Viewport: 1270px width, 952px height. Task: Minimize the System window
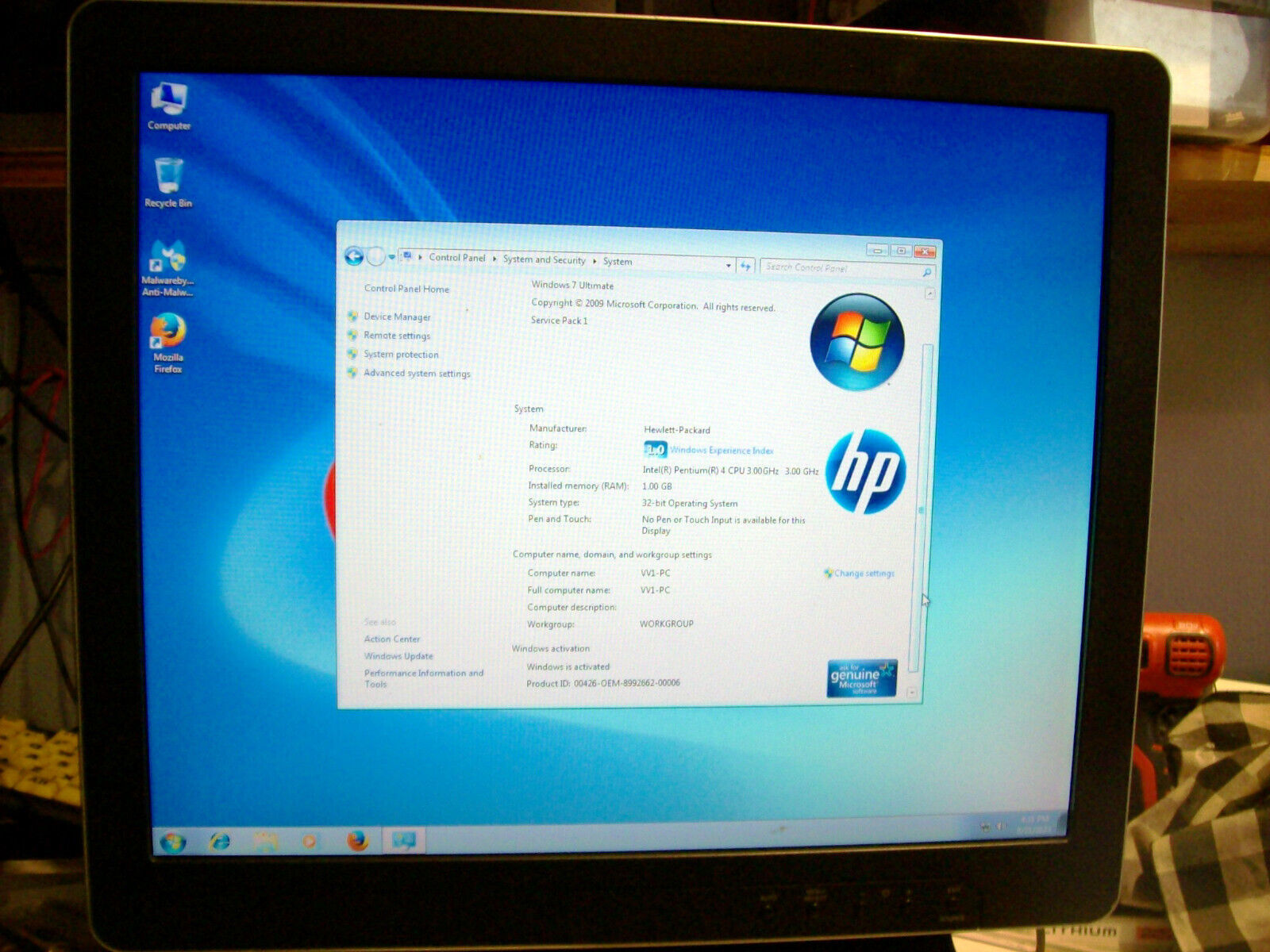(x=877, y=251)
